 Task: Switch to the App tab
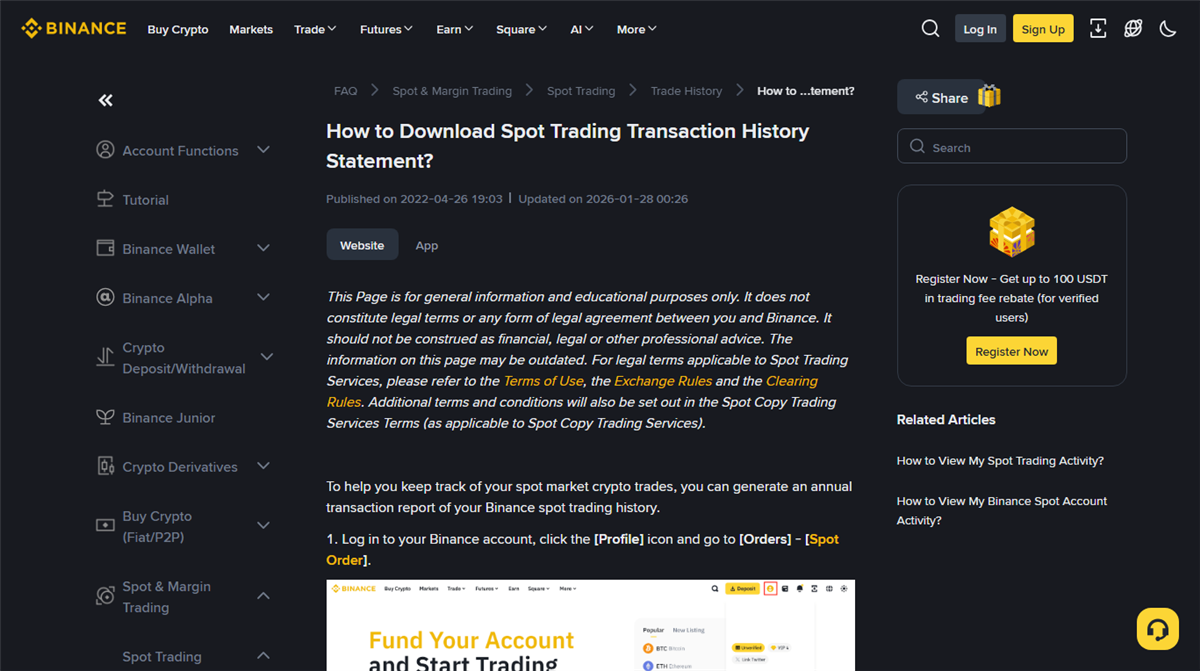click(427, 245)
